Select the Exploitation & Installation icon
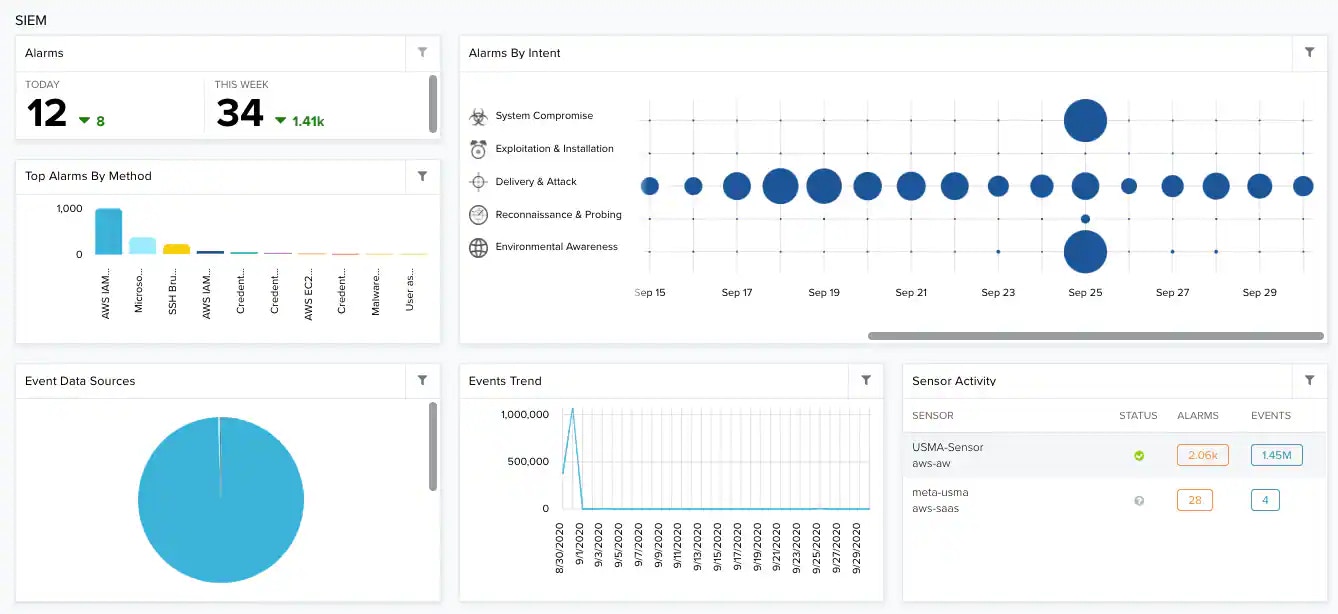This screenshot has width=1338, height=614. [x=478, y=149]
